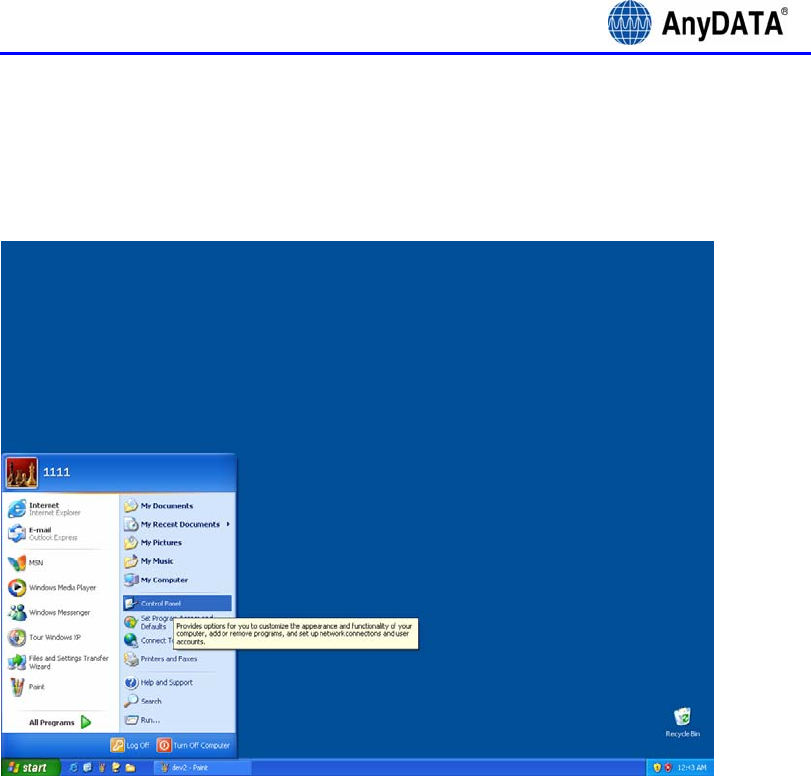Launch Windows Media Player

pos(52,587)
